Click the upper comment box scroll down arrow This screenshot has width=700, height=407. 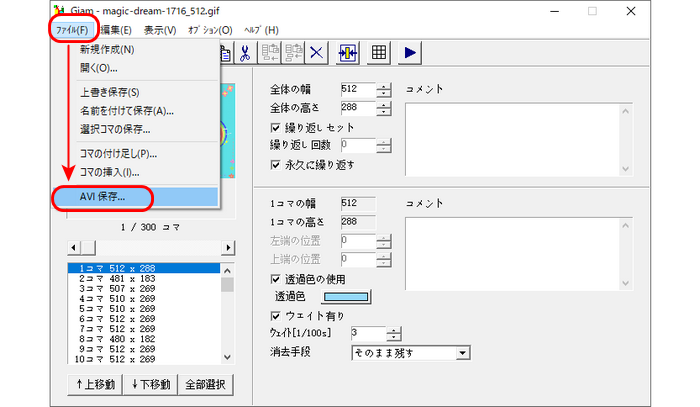coord(626,169)
